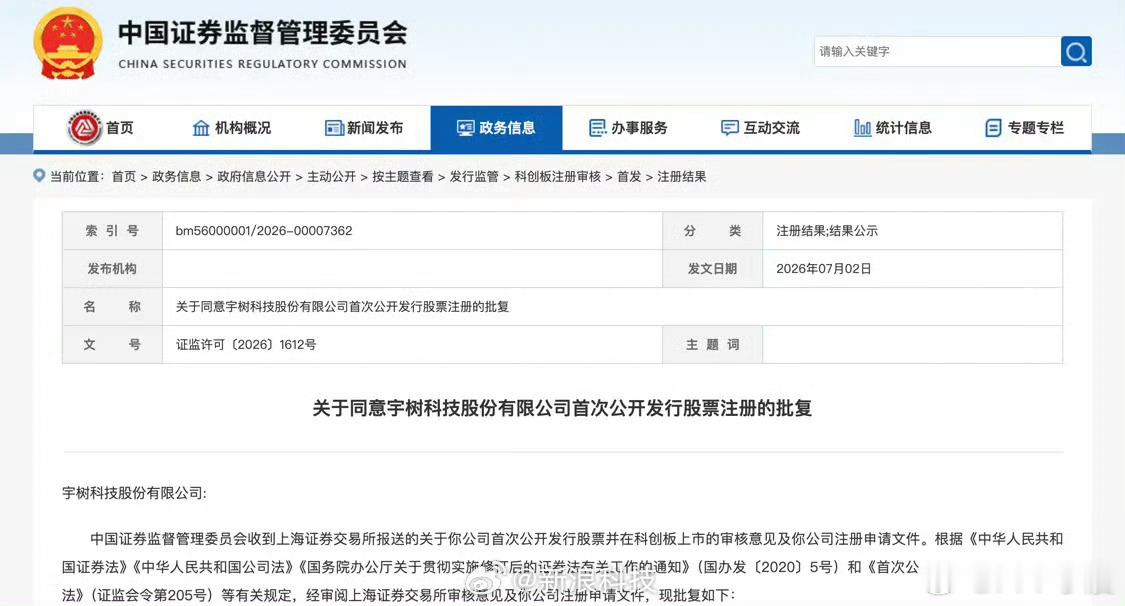This screenshot has width=1125, height=606.
Task: Open the 办事服务 menu item
Action: click(639, 128)
